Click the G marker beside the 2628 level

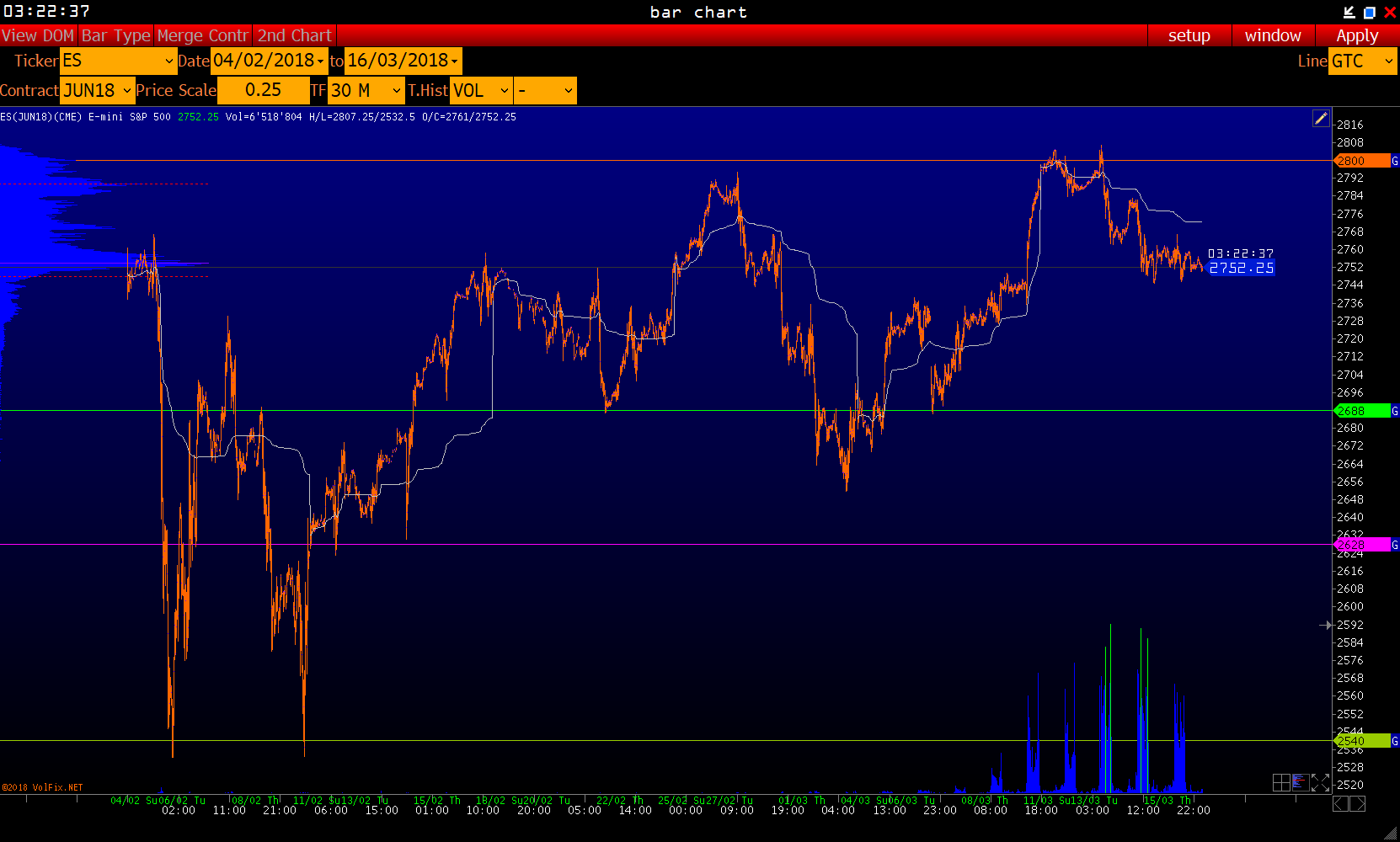coord(1395,545)
